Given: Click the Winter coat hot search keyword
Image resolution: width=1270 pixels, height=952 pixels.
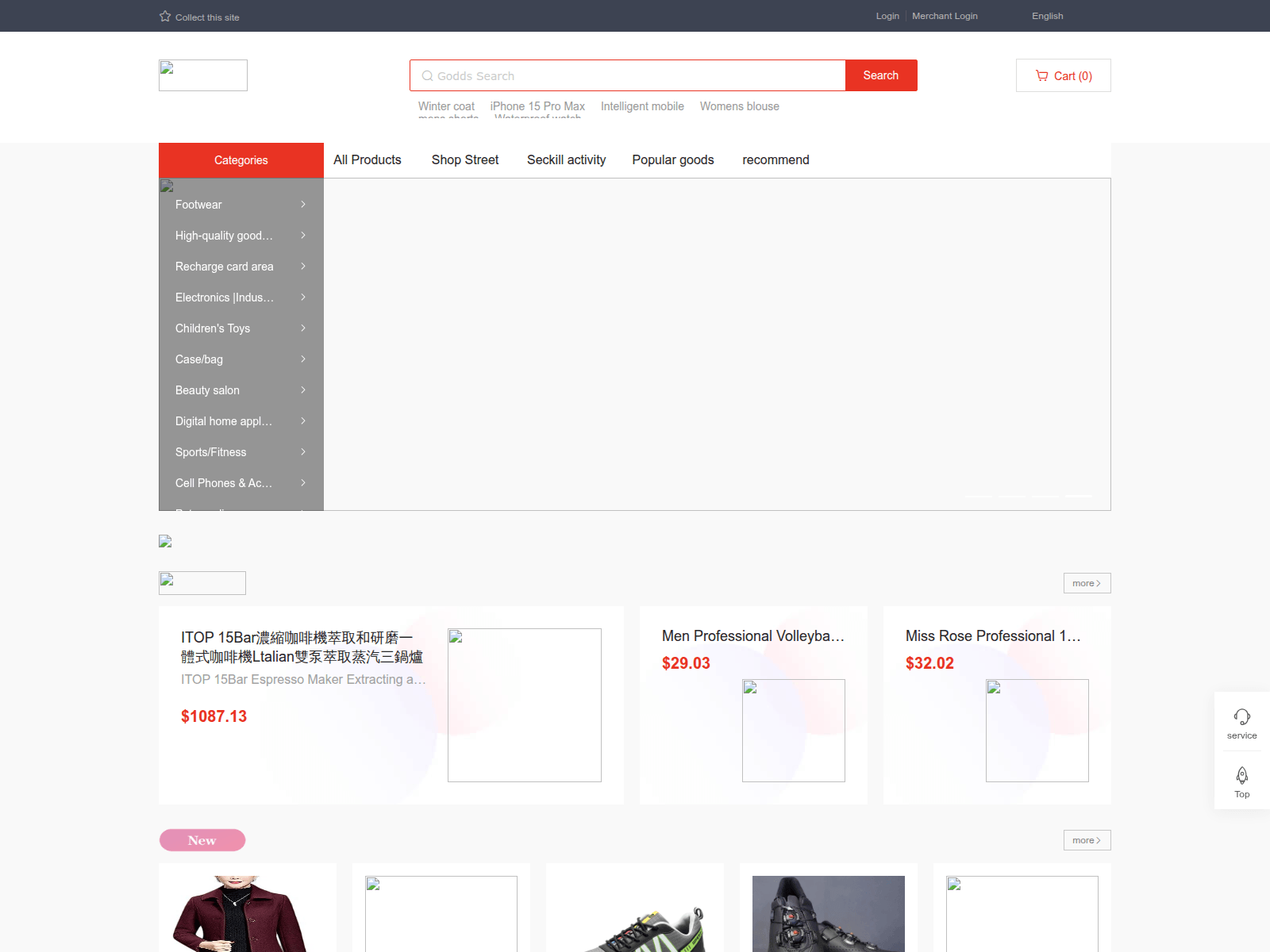Looking at the screenshot, I should [446, 106].
